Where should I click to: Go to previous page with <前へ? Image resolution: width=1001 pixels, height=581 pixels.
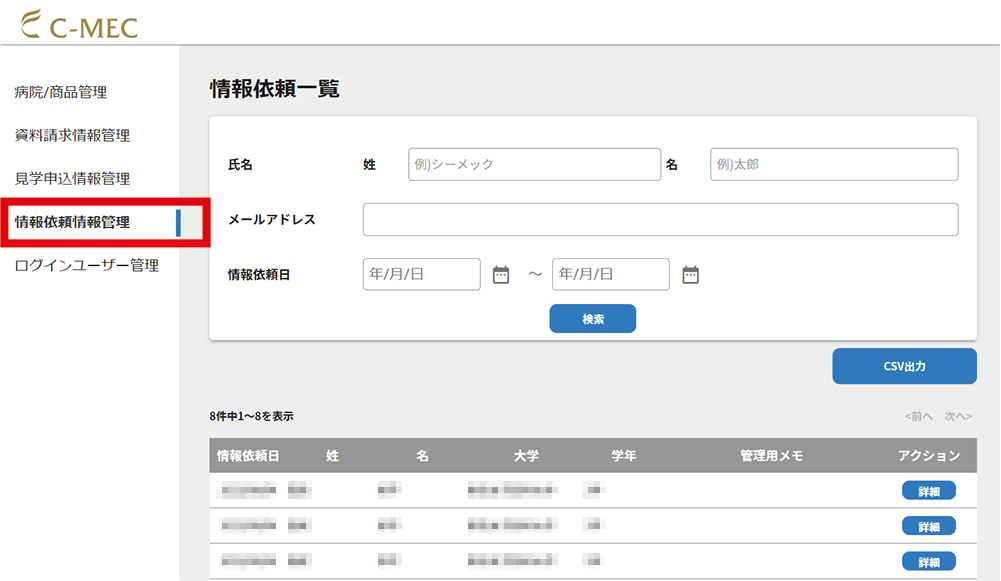(919, 416)
